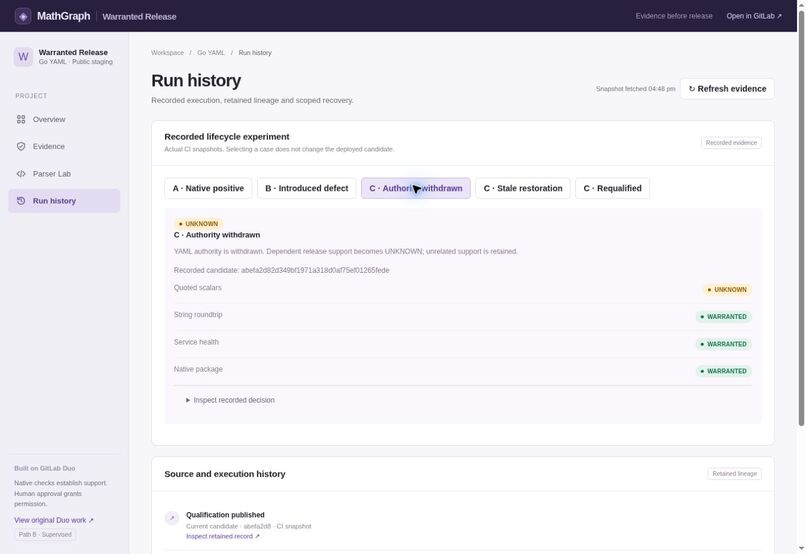Click WARRANTED badge on Native package row
The image size is (806, 554).
(x=724, y=371)
